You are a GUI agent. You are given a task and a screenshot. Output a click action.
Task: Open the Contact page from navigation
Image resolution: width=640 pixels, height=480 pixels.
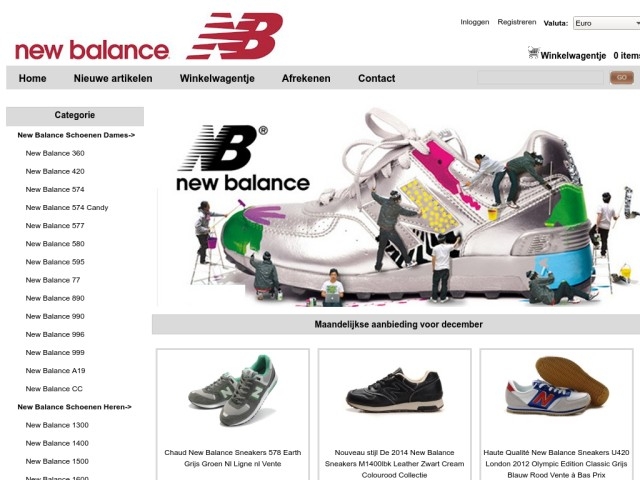376,78
